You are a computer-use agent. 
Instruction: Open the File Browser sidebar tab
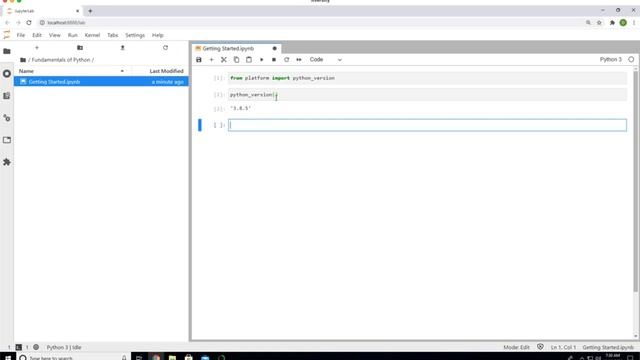pyautogui.click(x=7, y=51)
